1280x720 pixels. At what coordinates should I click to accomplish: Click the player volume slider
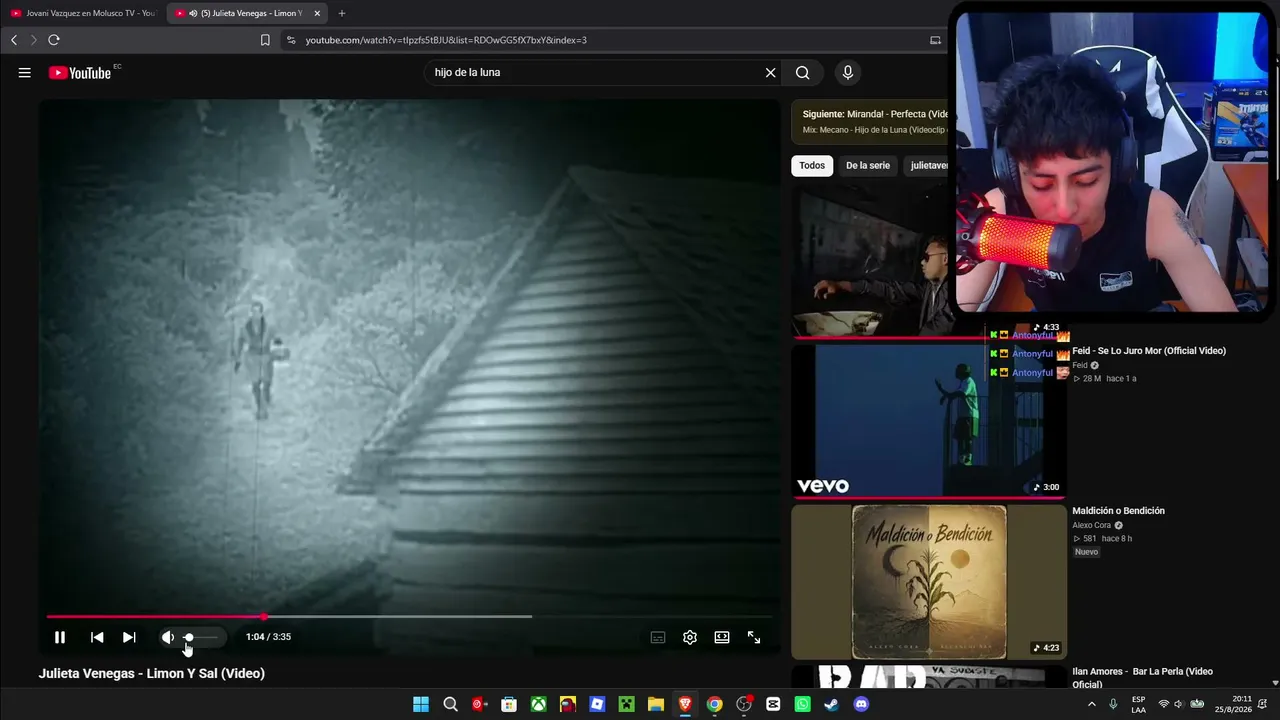200,637
